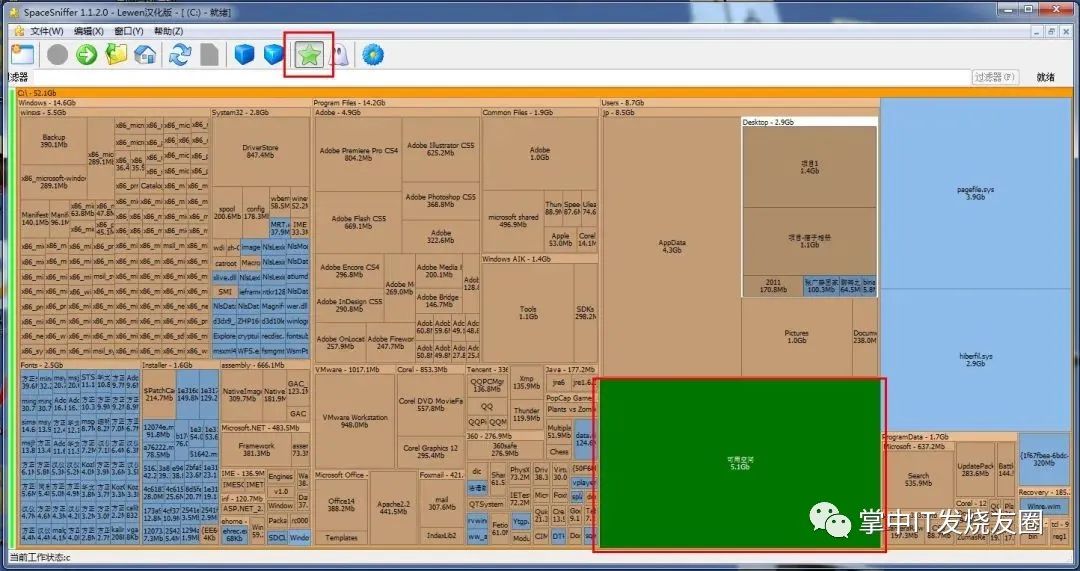Select the config 178.3Mb block

pos(256,212)
